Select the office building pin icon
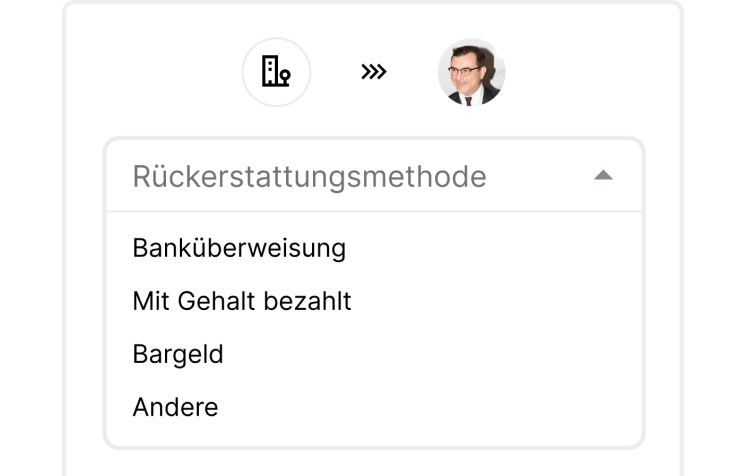 [x=276, y=73]
